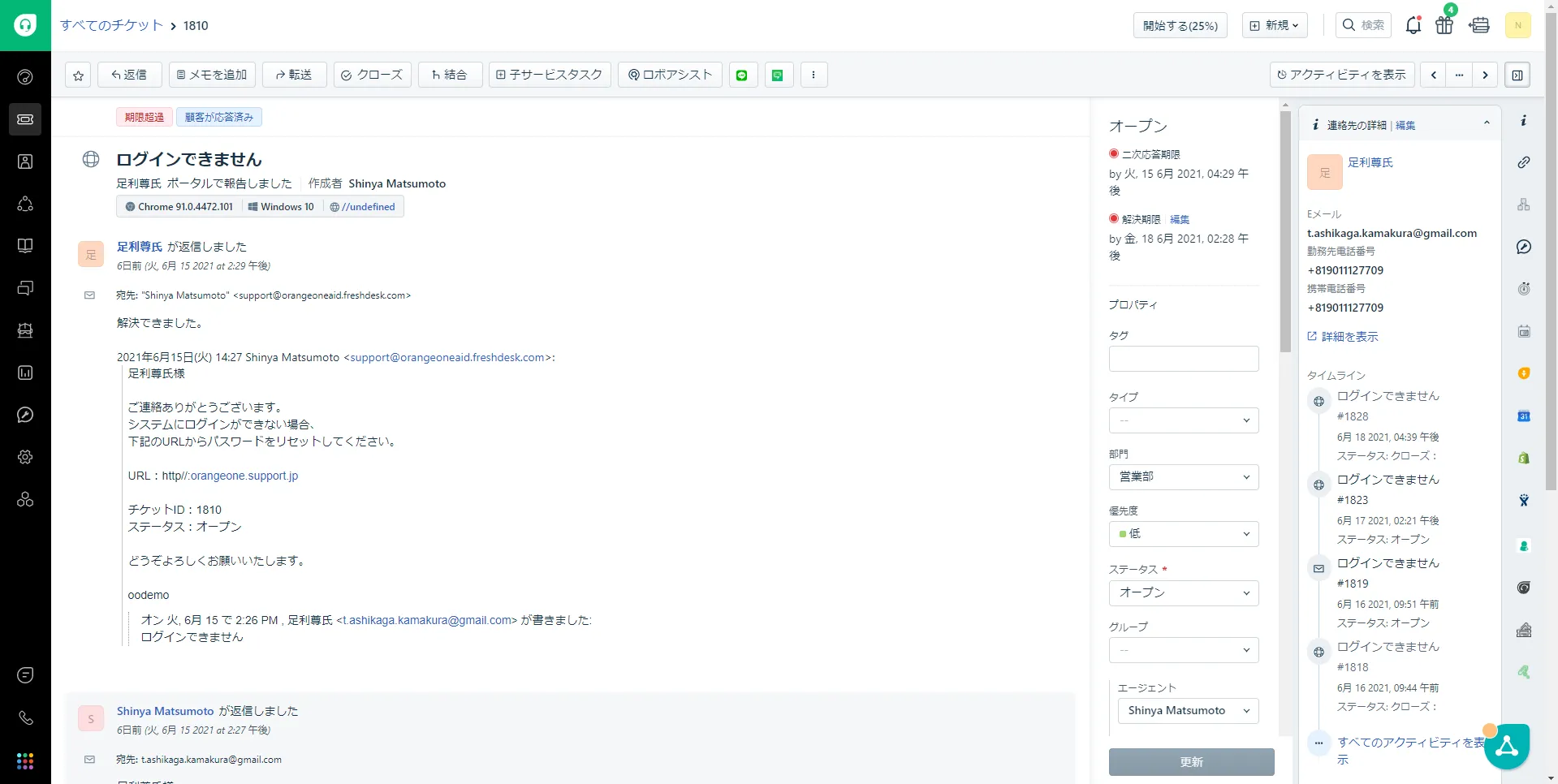Image resolution: width=1558 pixels, height=784 pixels.
Task: Click the 返信 reply button
Action: pyautogui.click(x=129, y=75)
